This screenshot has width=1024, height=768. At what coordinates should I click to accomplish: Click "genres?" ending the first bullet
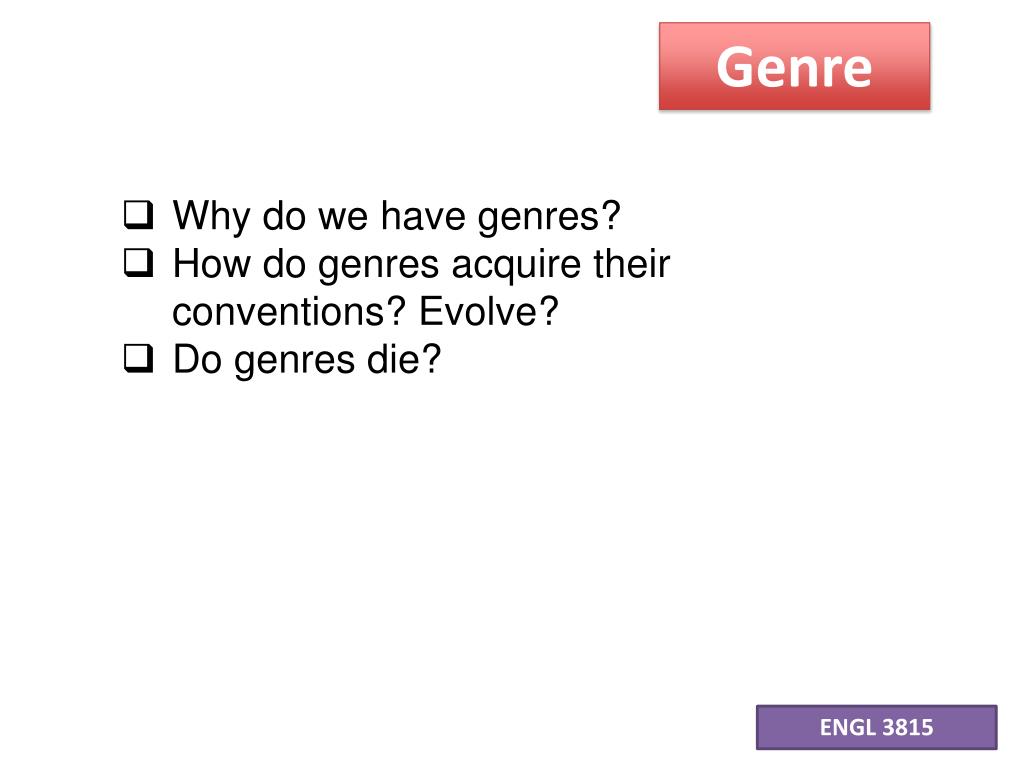(x=549, y=216)
